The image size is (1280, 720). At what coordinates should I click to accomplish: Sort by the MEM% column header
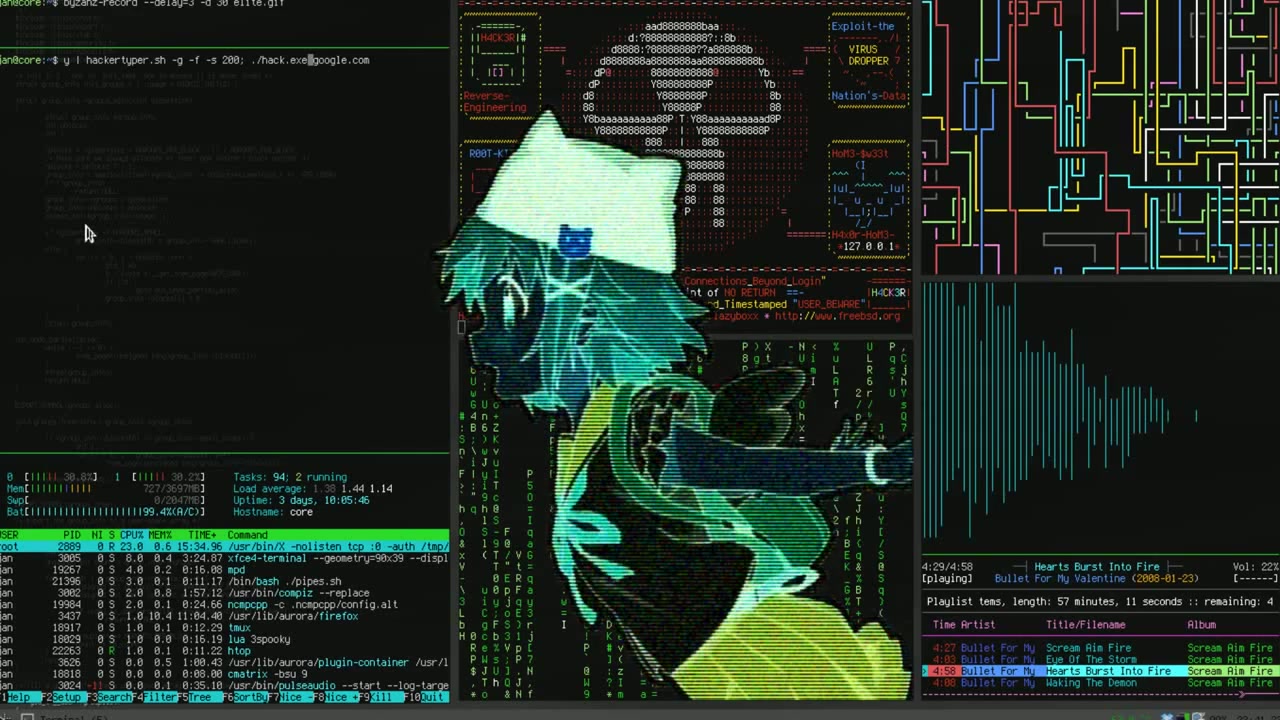click(x=160, y=535)
